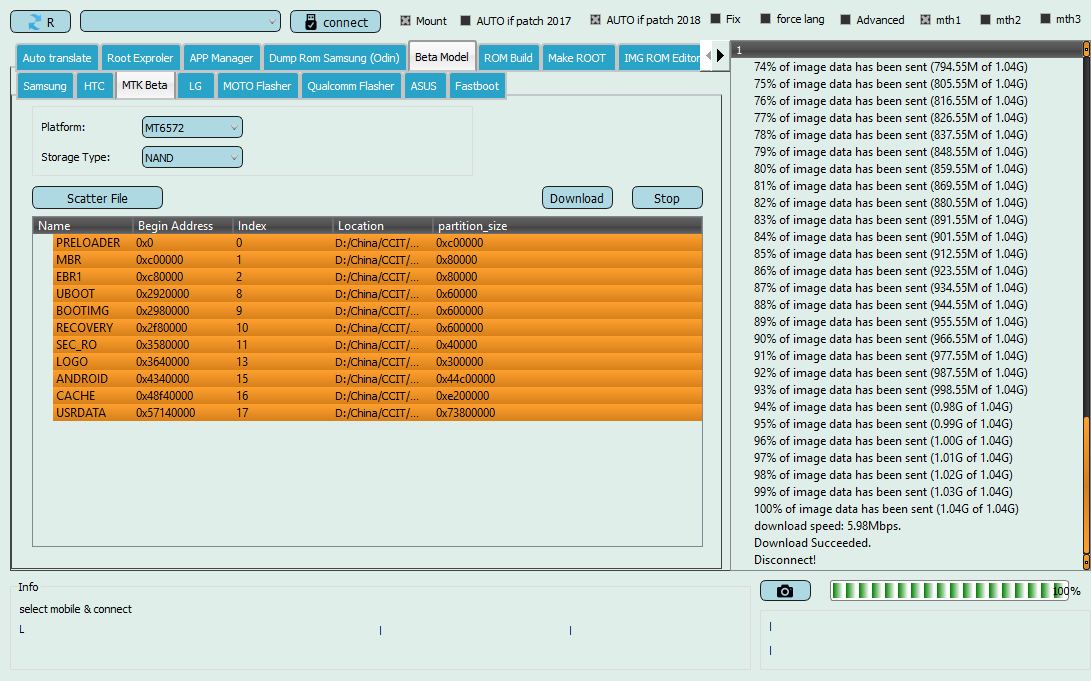
Task: Enable the Fix checkbox
Action: point(715,19)
